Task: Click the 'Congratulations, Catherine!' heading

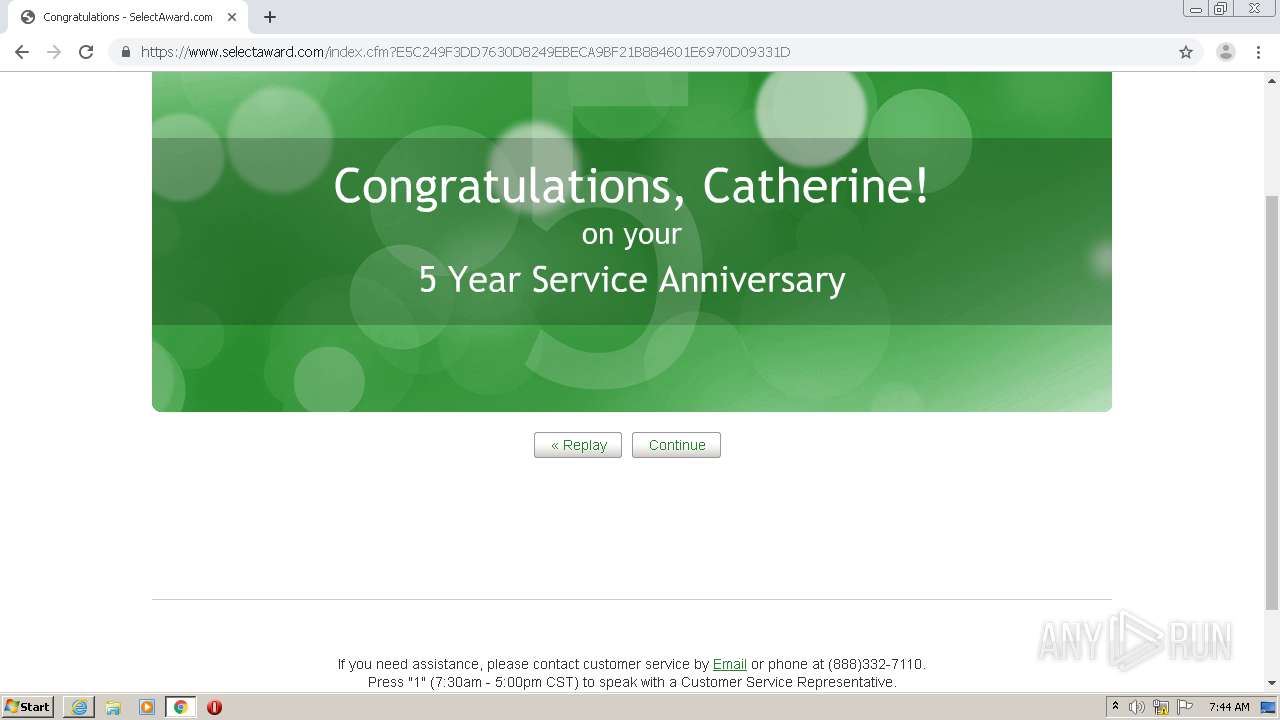Action: 631,187
